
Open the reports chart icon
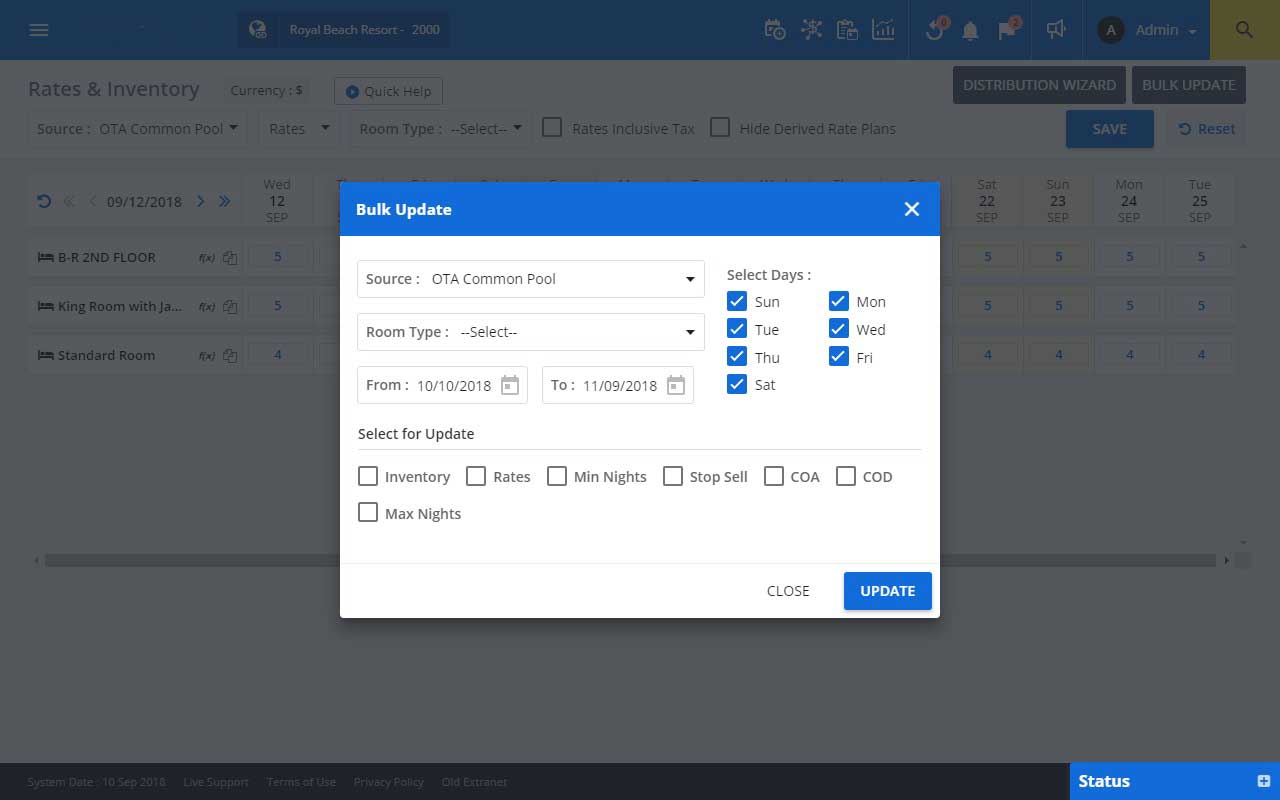click(x=883, y=30)
